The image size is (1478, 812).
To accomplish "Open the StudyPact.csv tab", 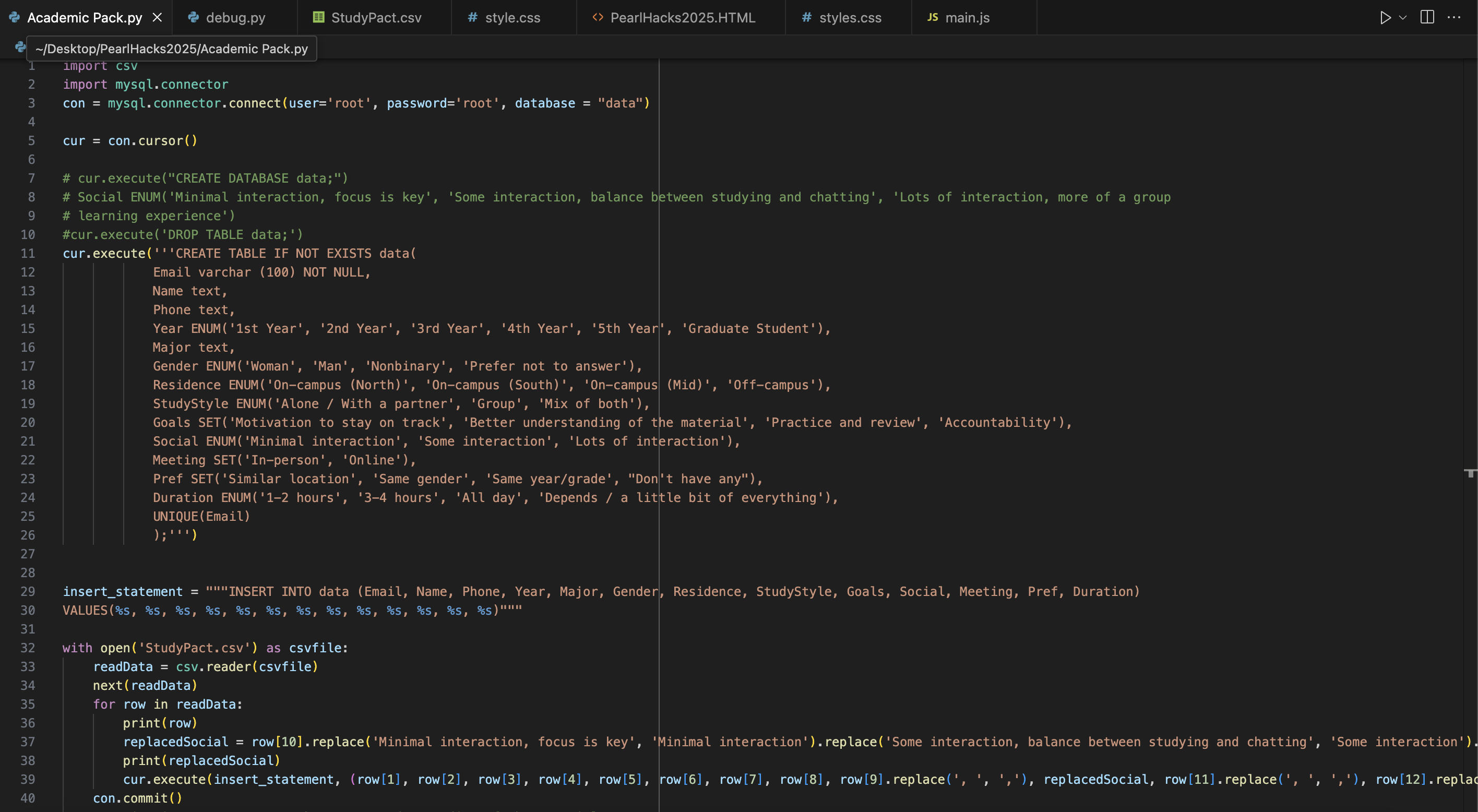I will [x=376, y=18].
